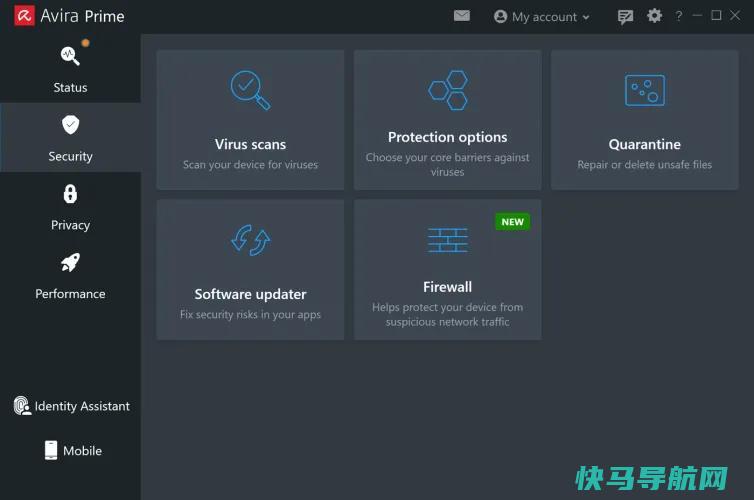
Task: Open the feedback chat icon
Action: [x=625, y=17]
